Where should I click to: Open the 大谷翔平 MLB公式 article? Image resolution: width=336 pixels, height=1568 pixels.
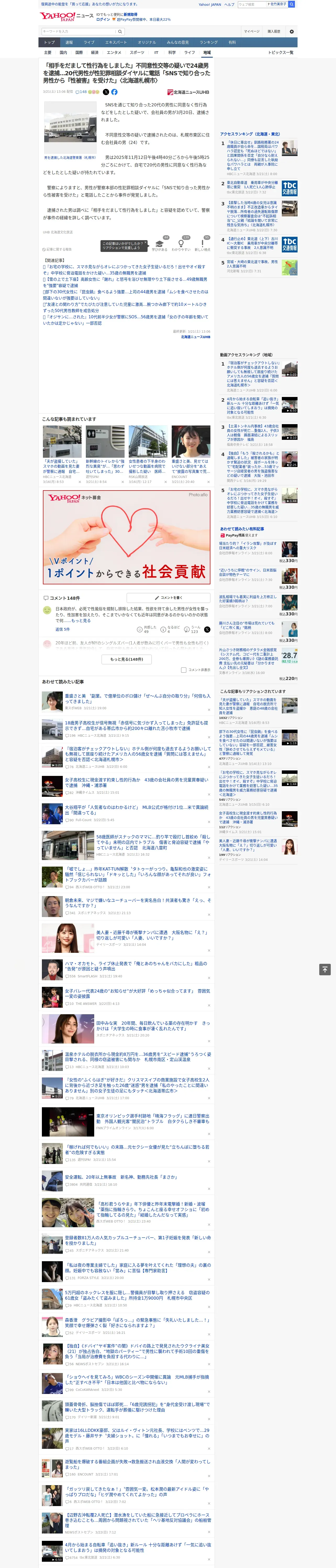(x=137, y=810)
